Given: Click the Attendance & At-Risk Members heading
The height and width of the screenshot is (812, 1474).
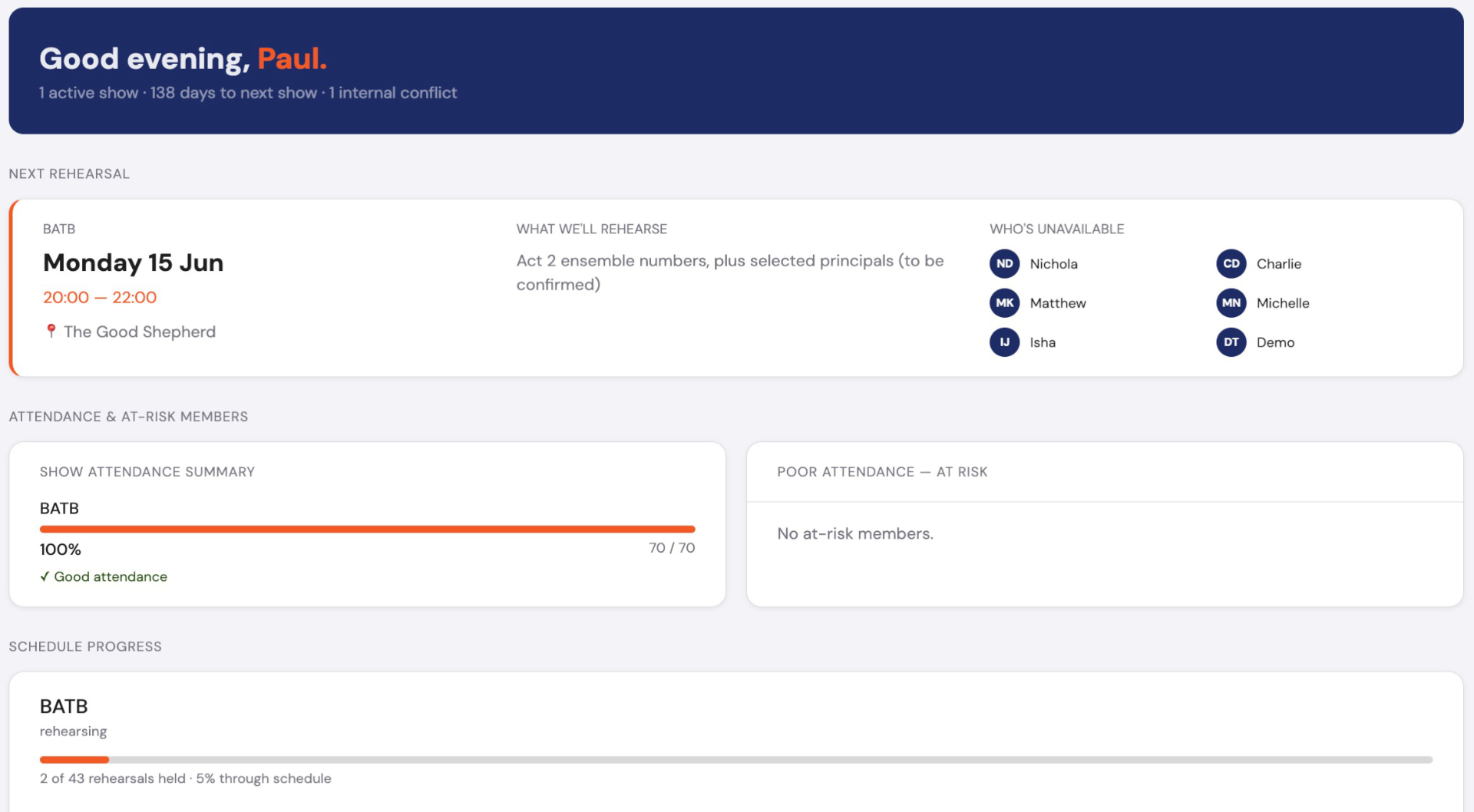Looking at the screenshot, I should click(128, 417).
